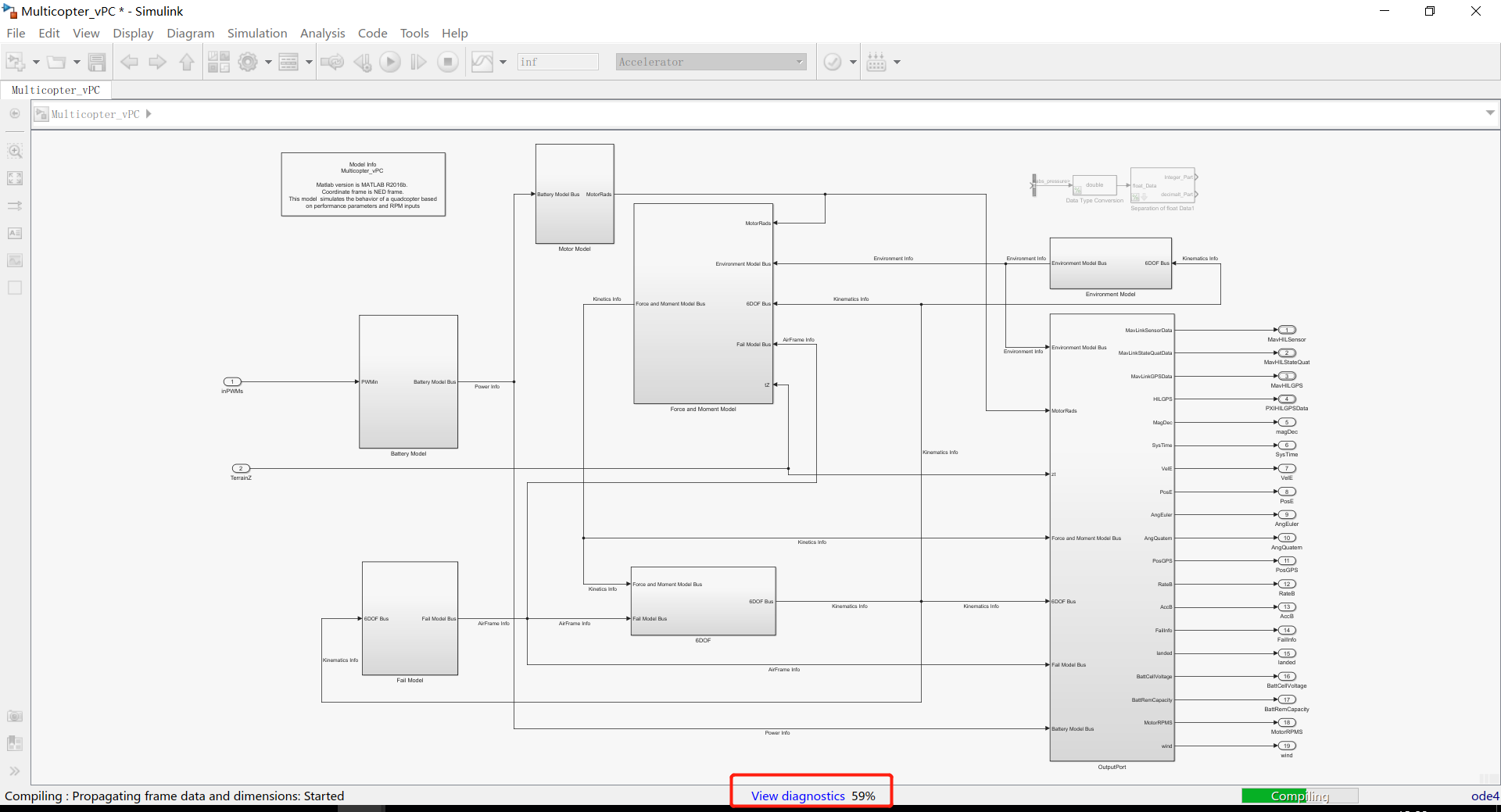This screenshot has height=812, width=1501.
Task: Select the Annotation text tool
Action: point(15,233)
